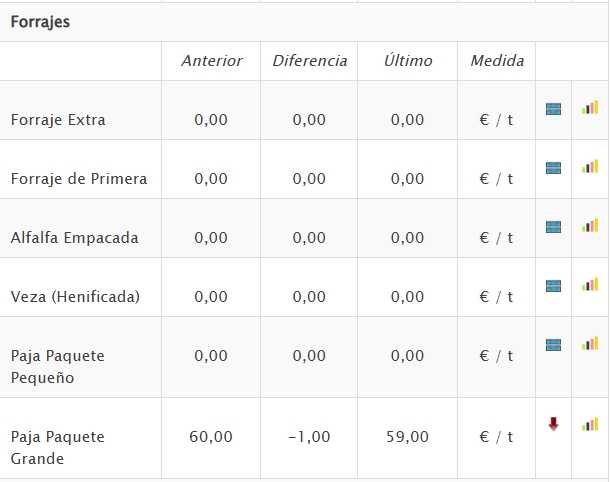
Task: Open the chart icon for Paja Paquete Grande
Action: coord(590,424)
